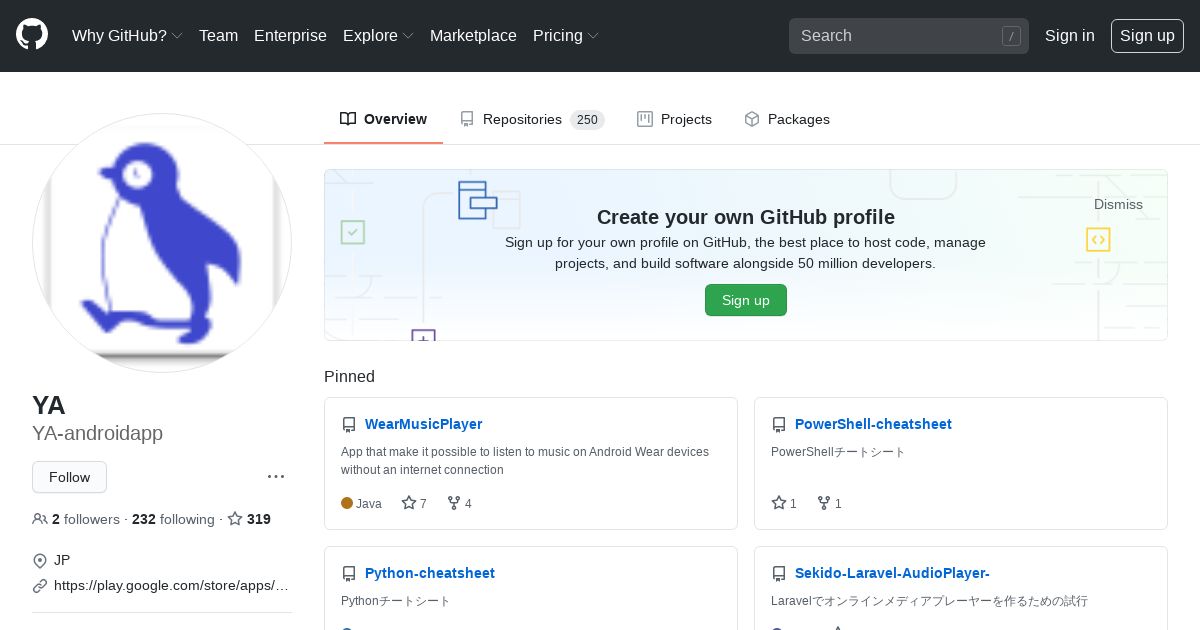Expand the Pricing dropdown menu
The width and height of the screenshot is (1200, 630).
(566, 35)
